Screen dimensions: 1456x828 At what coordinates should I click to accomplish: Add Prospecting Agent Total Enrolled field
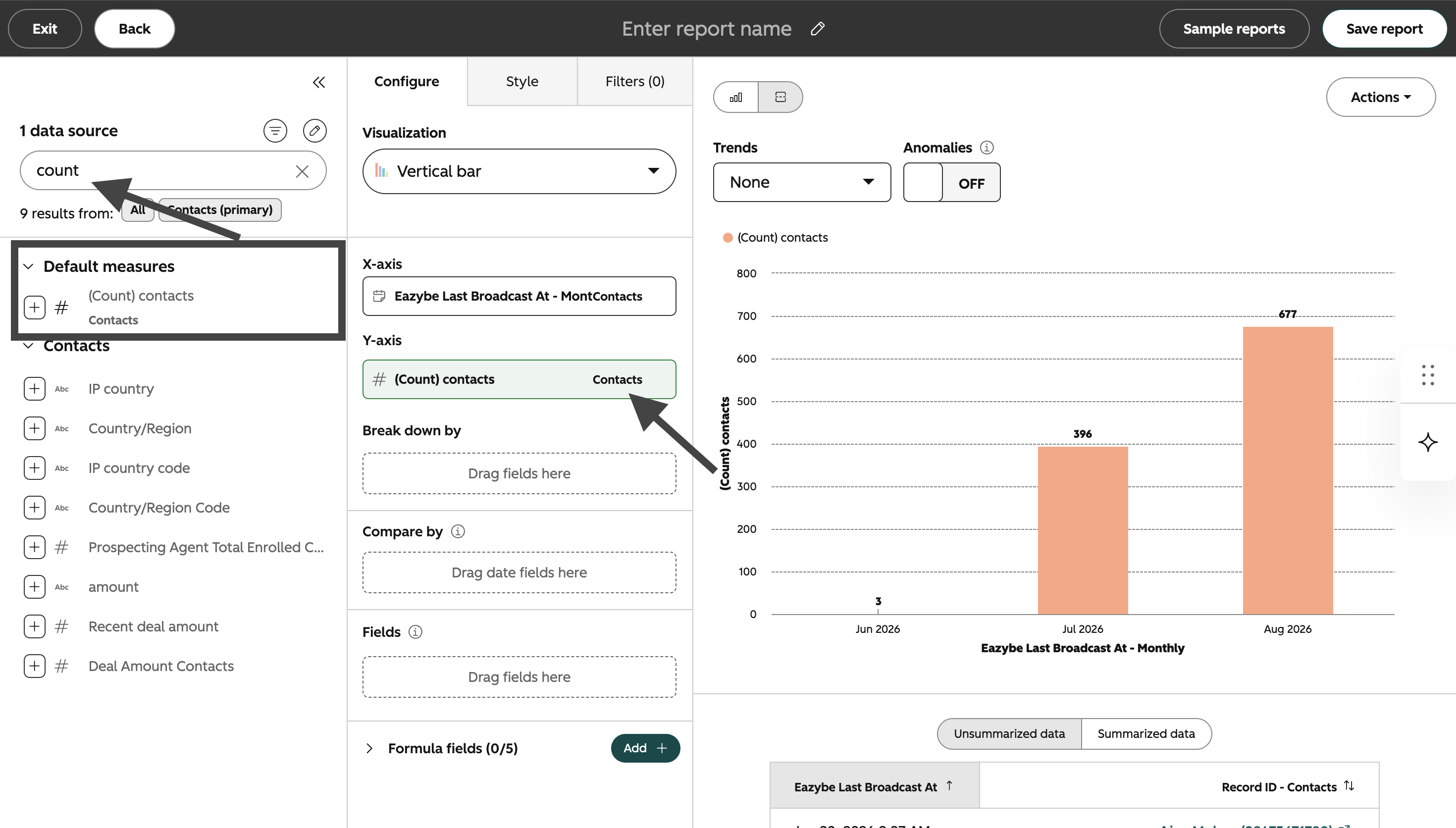pos(35,547)
